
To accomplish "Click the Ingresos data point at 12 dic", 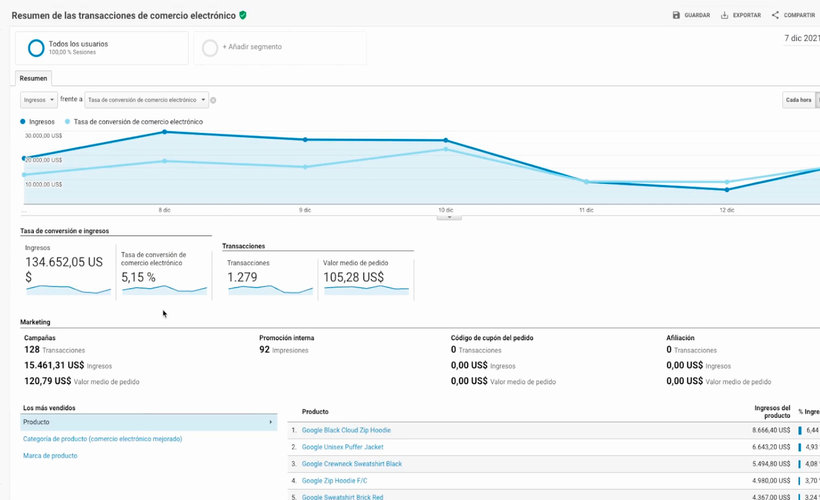I will (x=727, y=190).
